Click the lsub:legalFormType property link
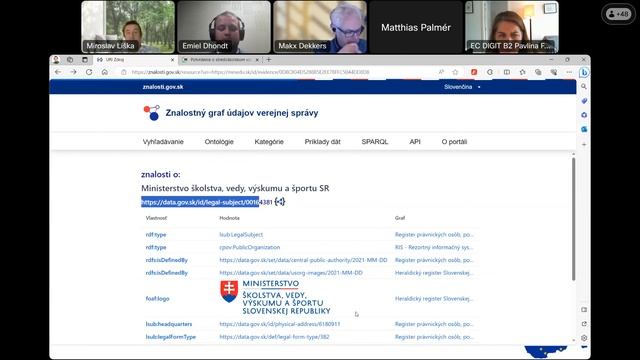 coord(171,337)
